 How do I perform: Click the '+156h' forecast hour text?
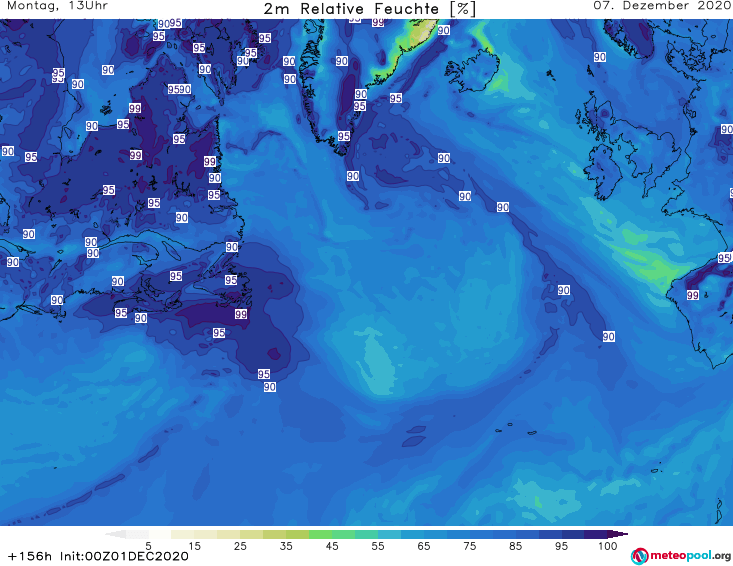[30, 556]
